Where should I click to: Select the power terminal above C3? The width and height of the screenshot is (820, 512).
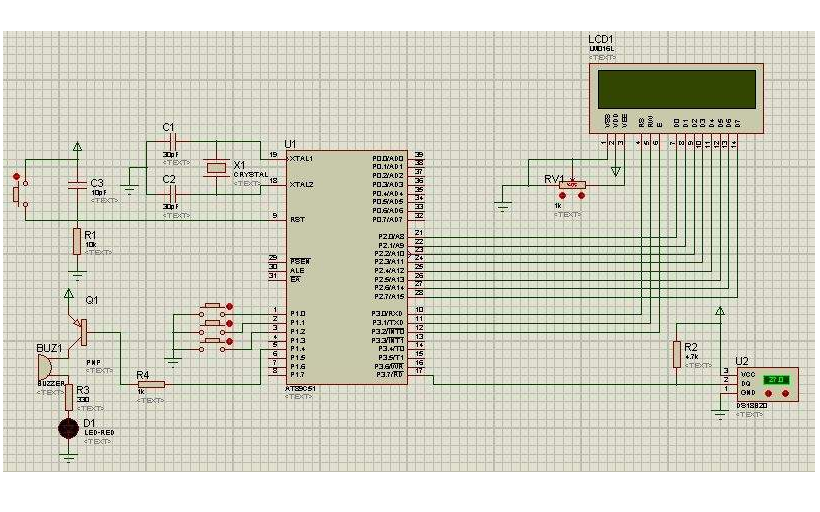(77, 147)
